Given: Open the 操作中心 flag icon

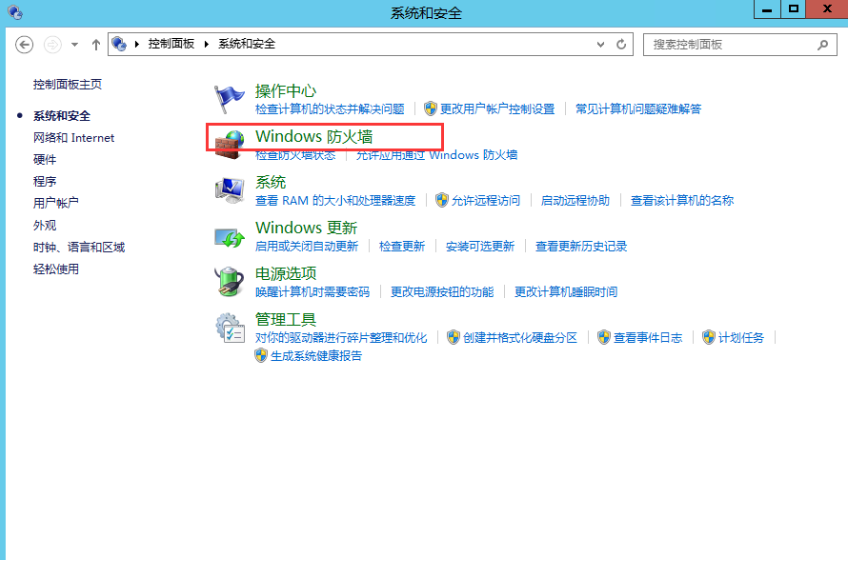Looking at the screenshot, I should [229, 99].
